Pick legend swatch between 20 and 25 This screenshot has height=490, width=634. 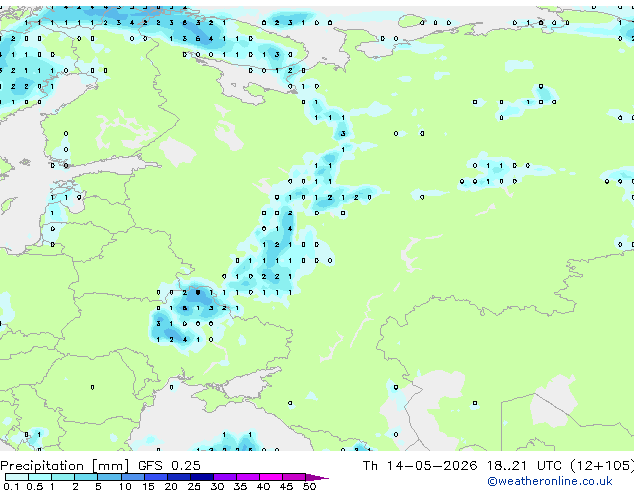pos(178,477)
